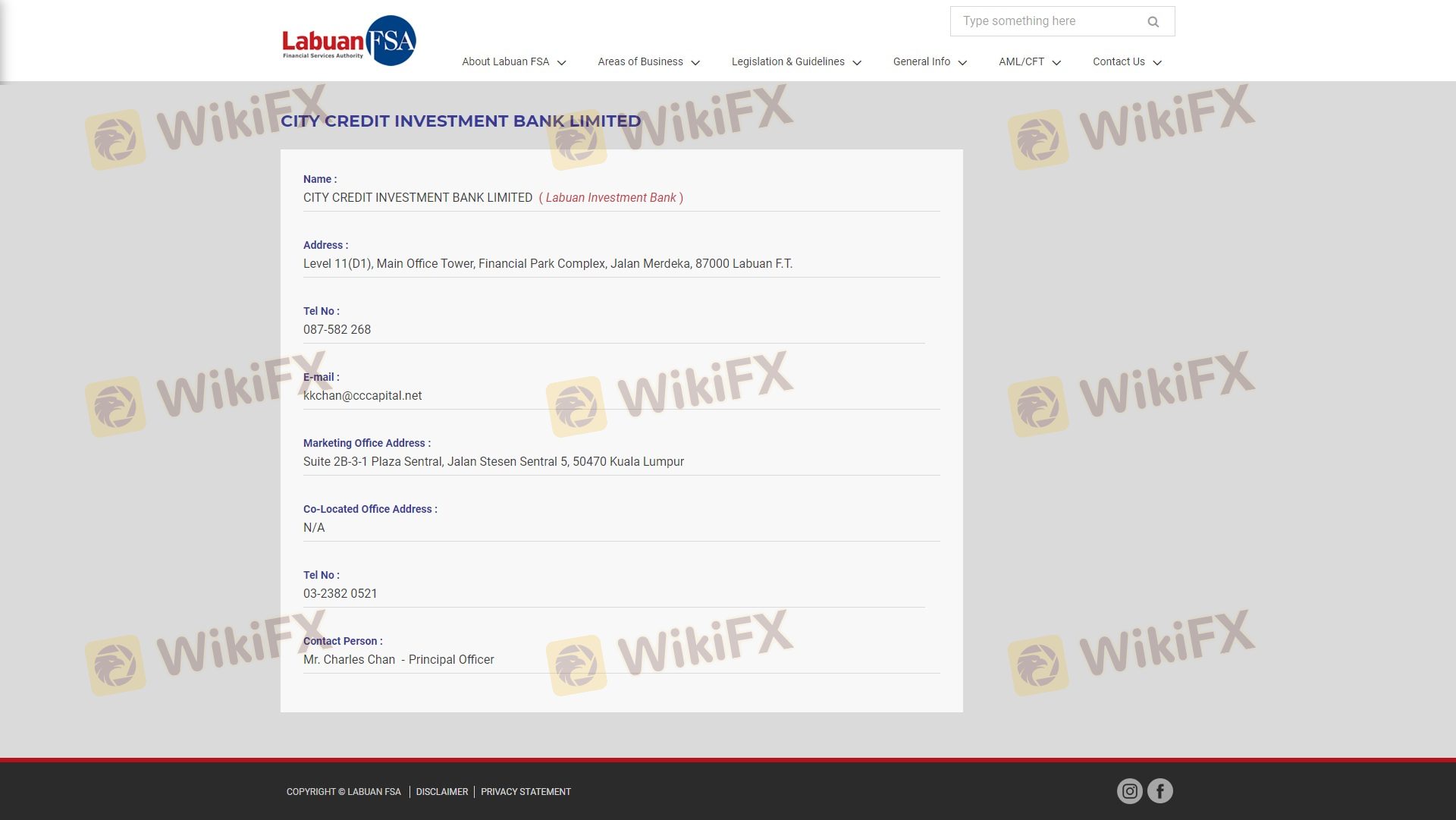Image resolution: width=1456 pixels, height=820 pixels.
Task: Expand the General Info chevron
Action: coord(962,63)
